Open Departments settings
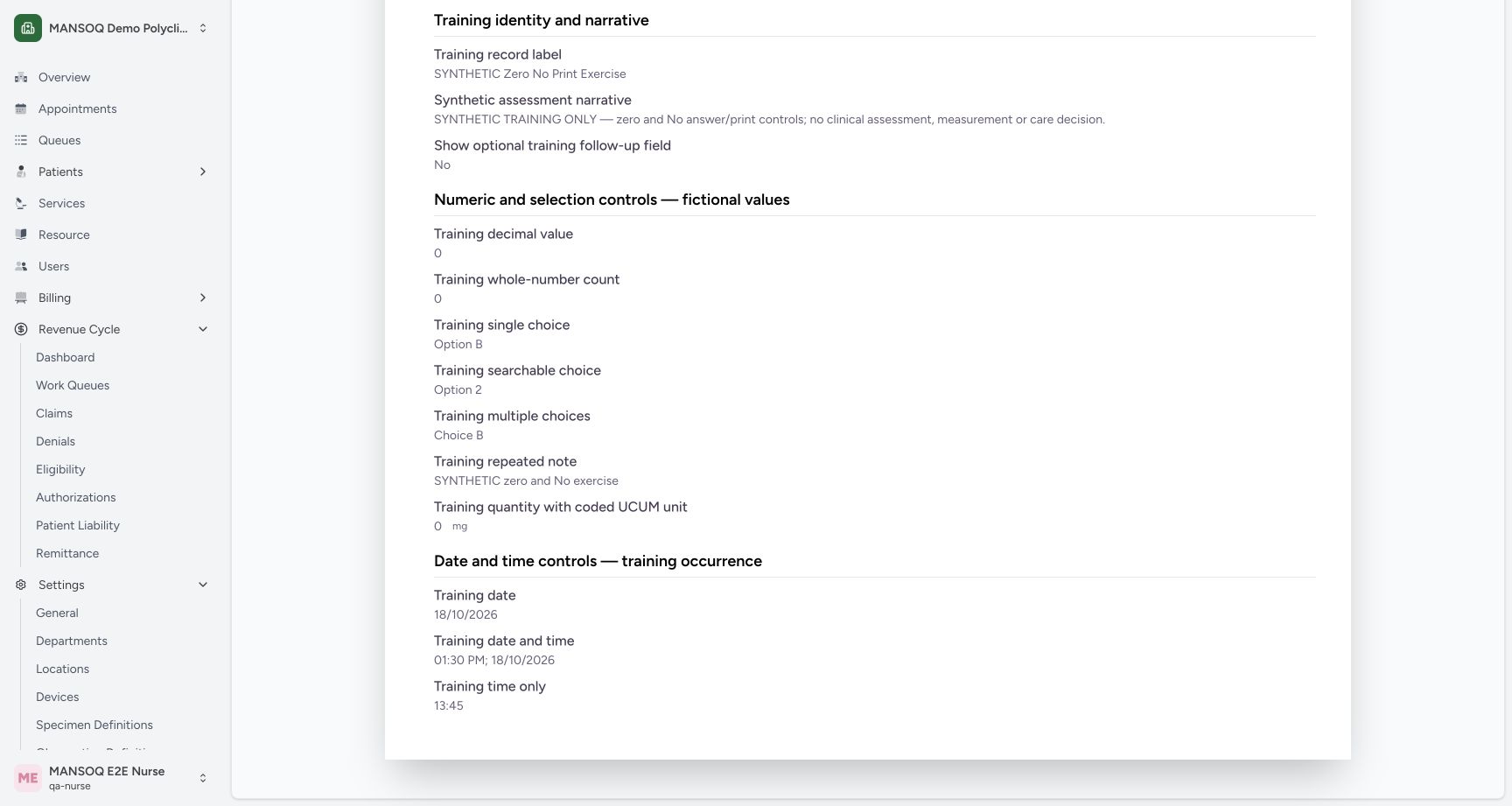Screen dimensions: 1512x806 (x=72, y=641)
